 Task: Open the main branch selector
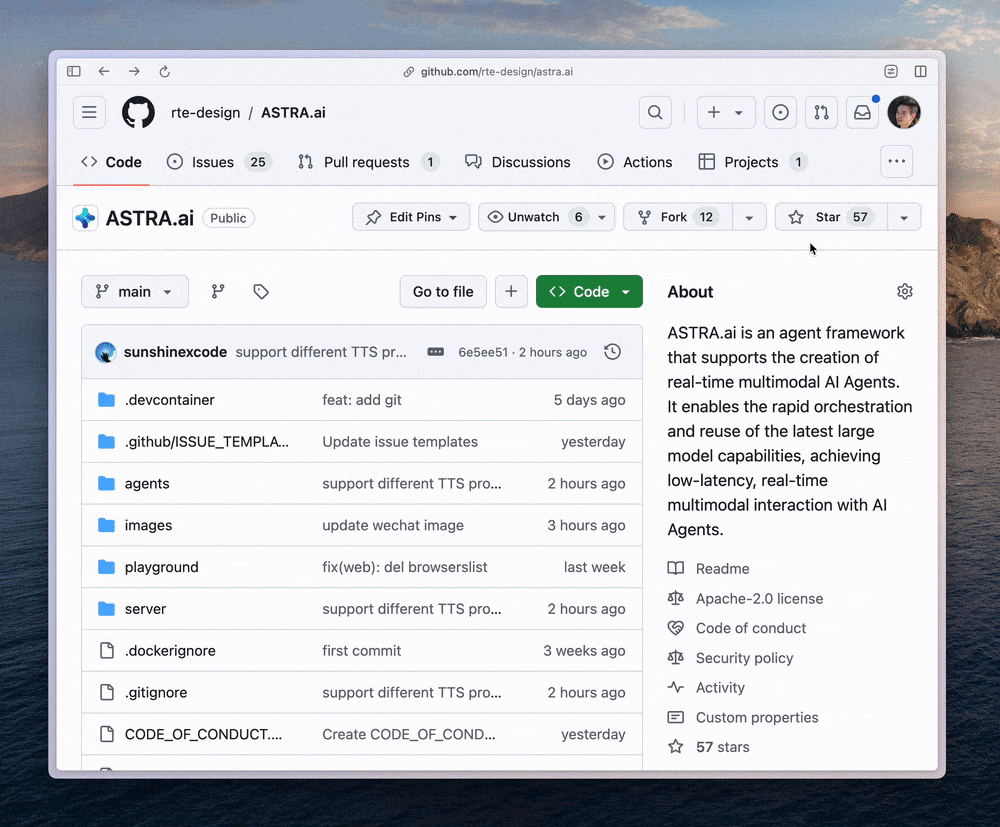pos(135,291)
